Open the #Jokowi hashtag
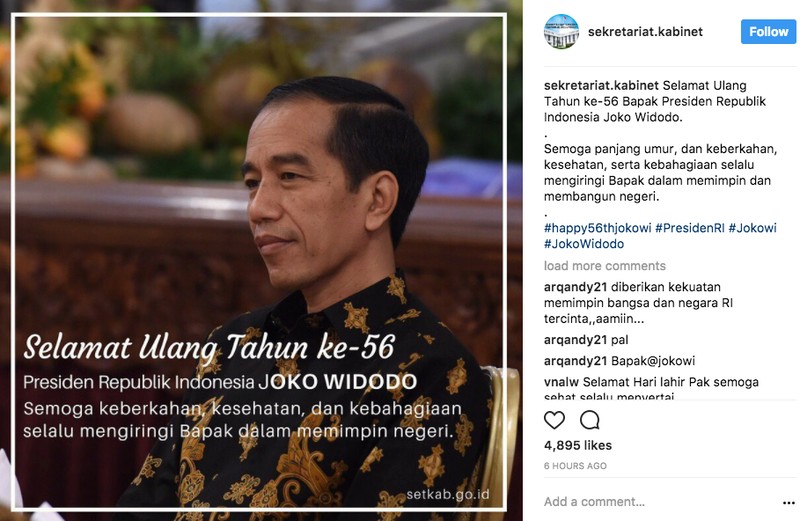Viewport: 800px width, 521px height. click(x=753, y=228)
